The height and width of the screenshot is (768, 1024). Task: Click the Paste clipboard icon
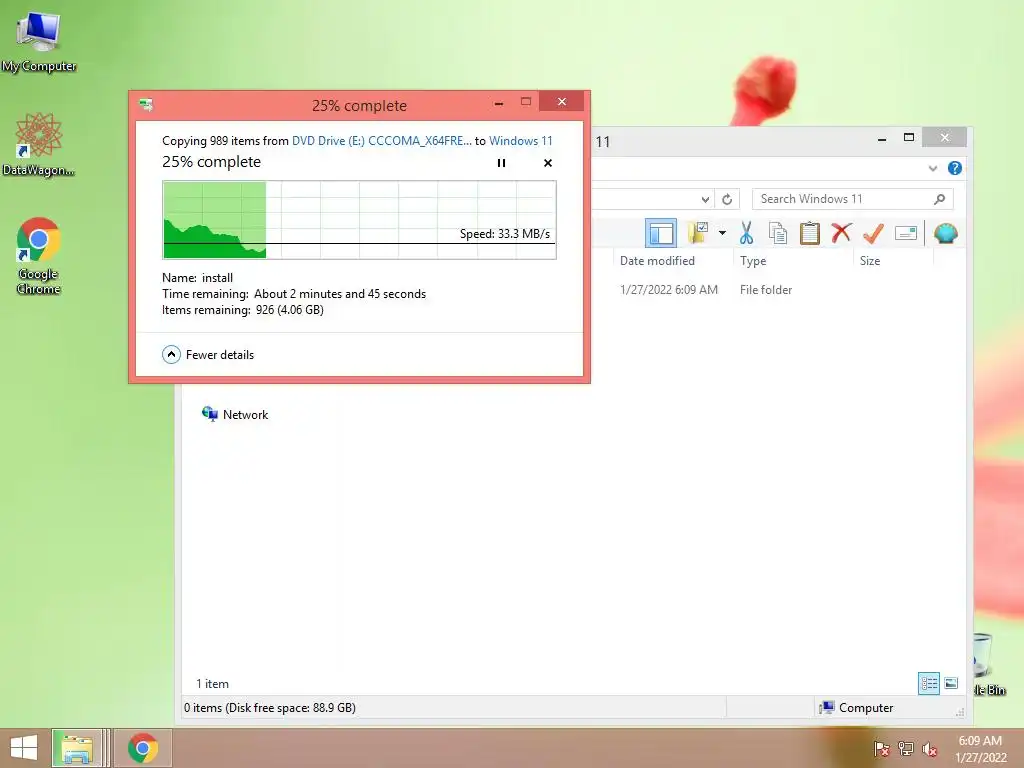[x=809, y=232]
